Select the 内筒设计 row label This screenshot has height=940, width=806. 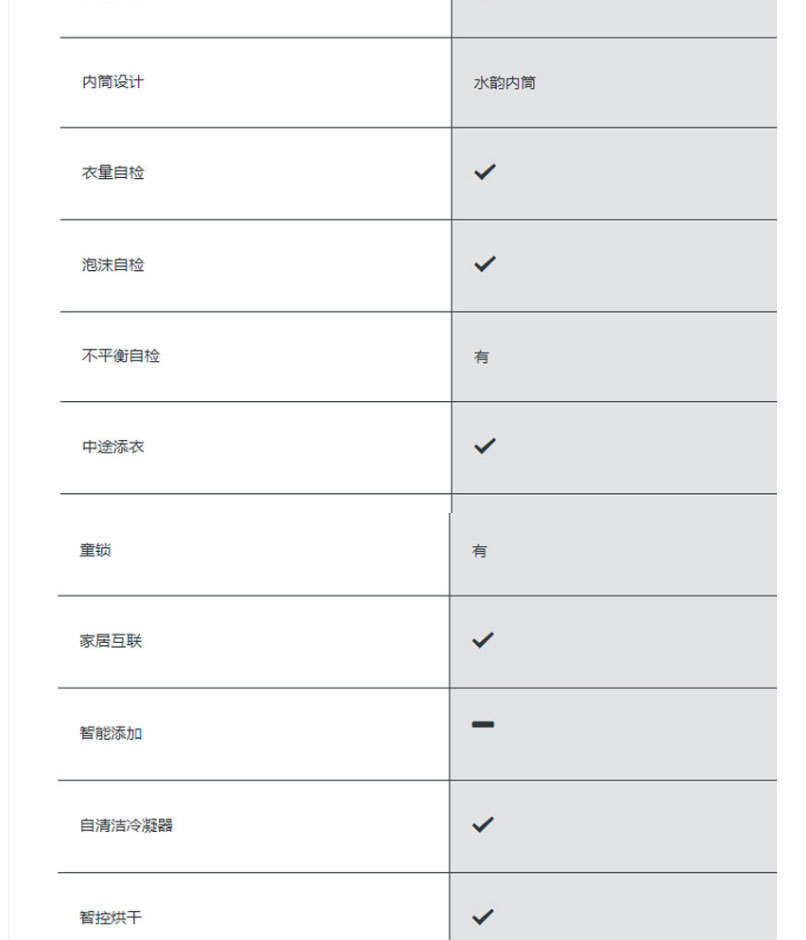tap(113, 82)
